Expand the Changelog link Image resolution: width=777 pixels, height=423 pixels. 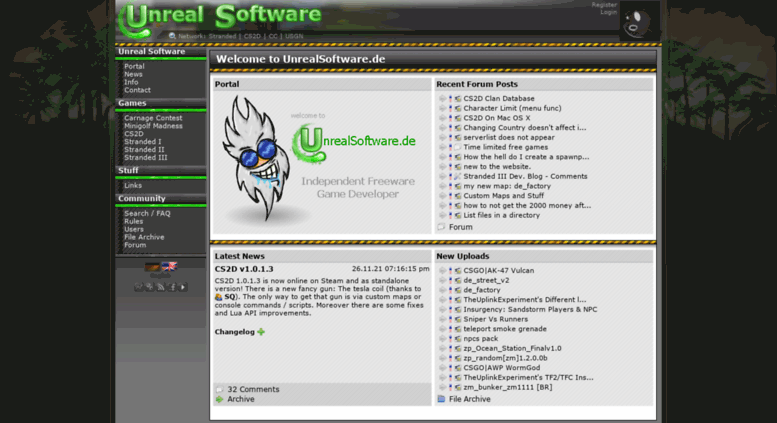[234, 332]
